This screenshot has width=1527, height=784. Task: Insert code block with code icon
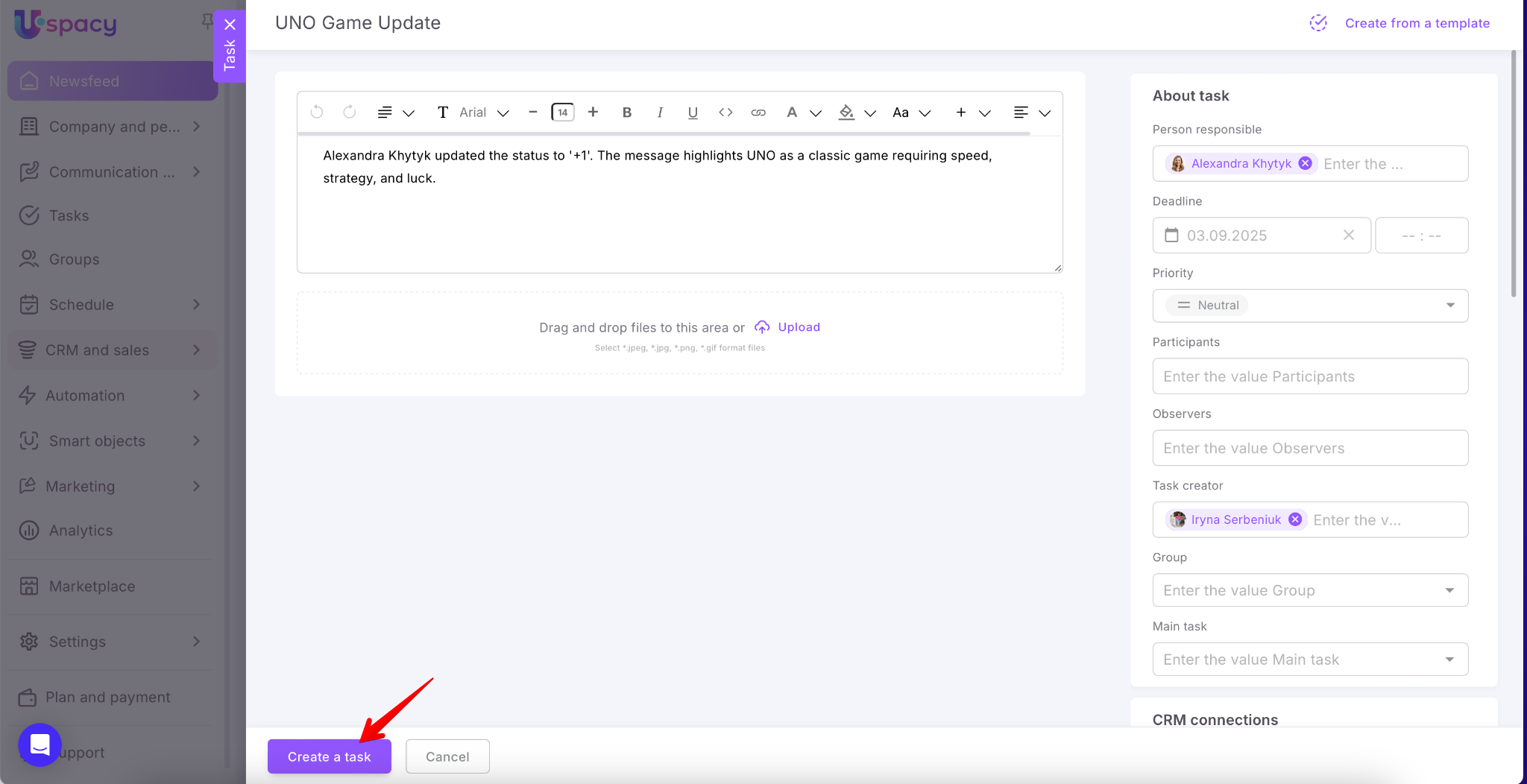[x=725, y=113]
